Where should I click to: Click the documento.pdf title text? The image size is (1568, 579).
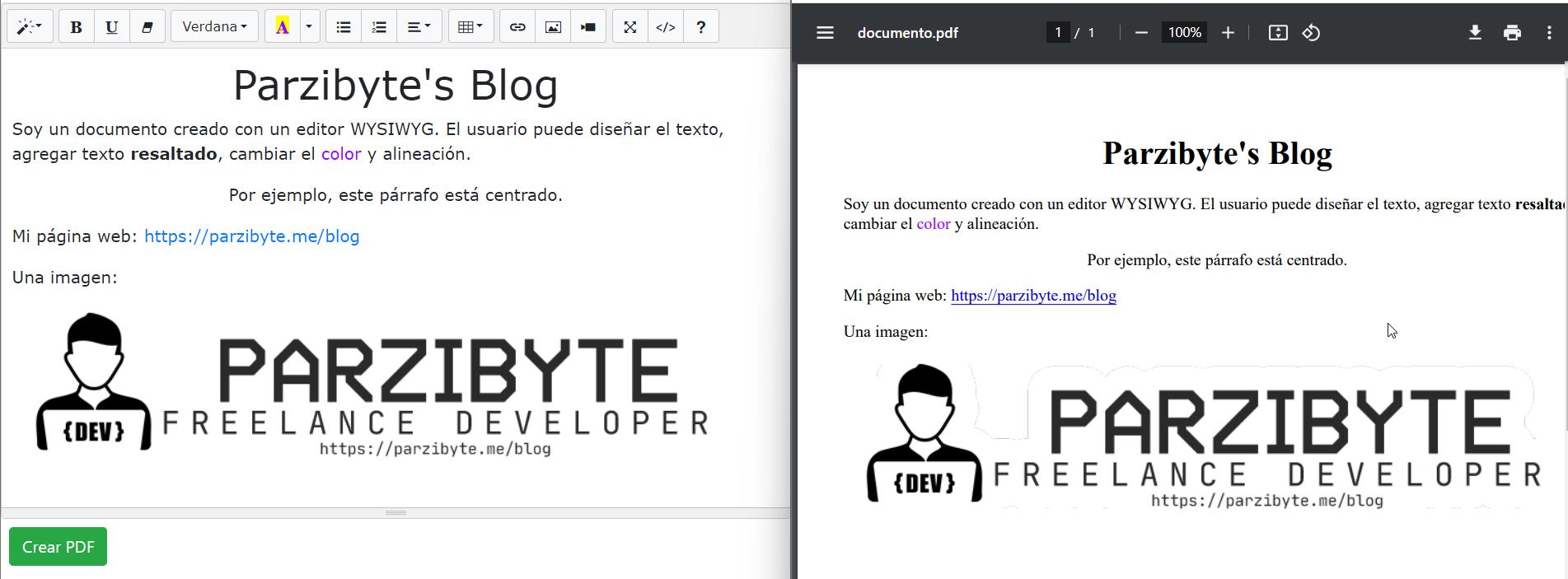(x=907, y=33)
